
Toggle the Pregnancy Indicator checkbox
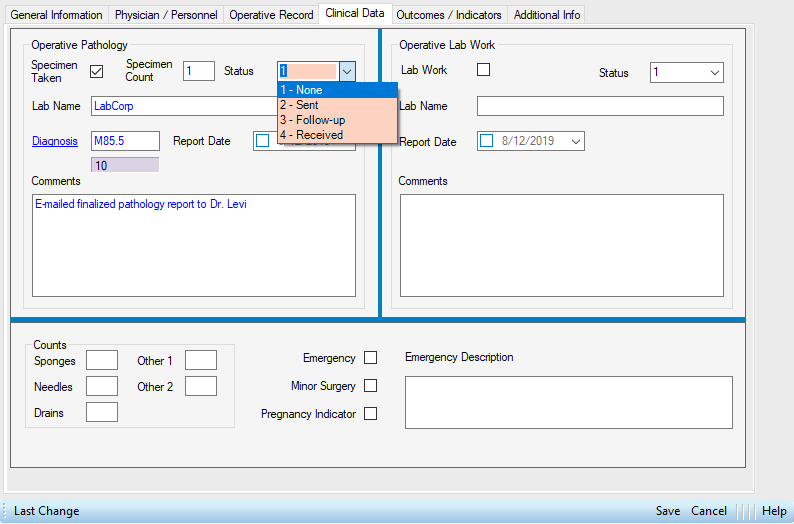coord(371,414)
